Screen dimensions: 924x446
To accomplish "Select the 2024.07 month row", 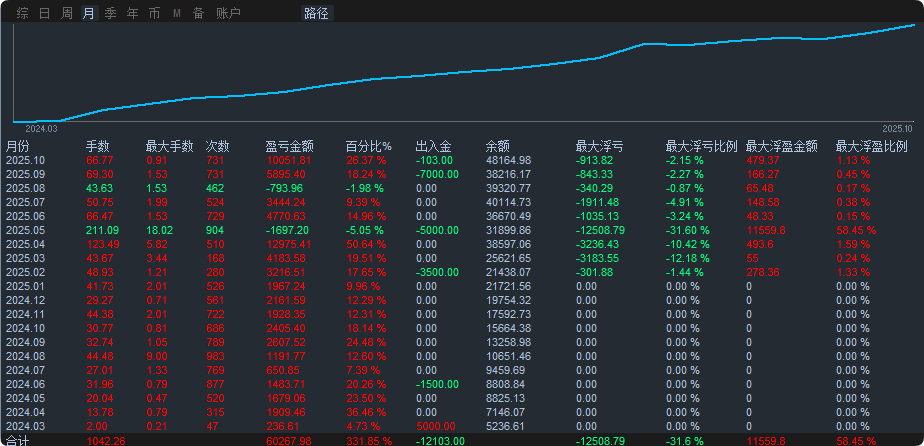I will pyautogui.click(x=462, y=370).
